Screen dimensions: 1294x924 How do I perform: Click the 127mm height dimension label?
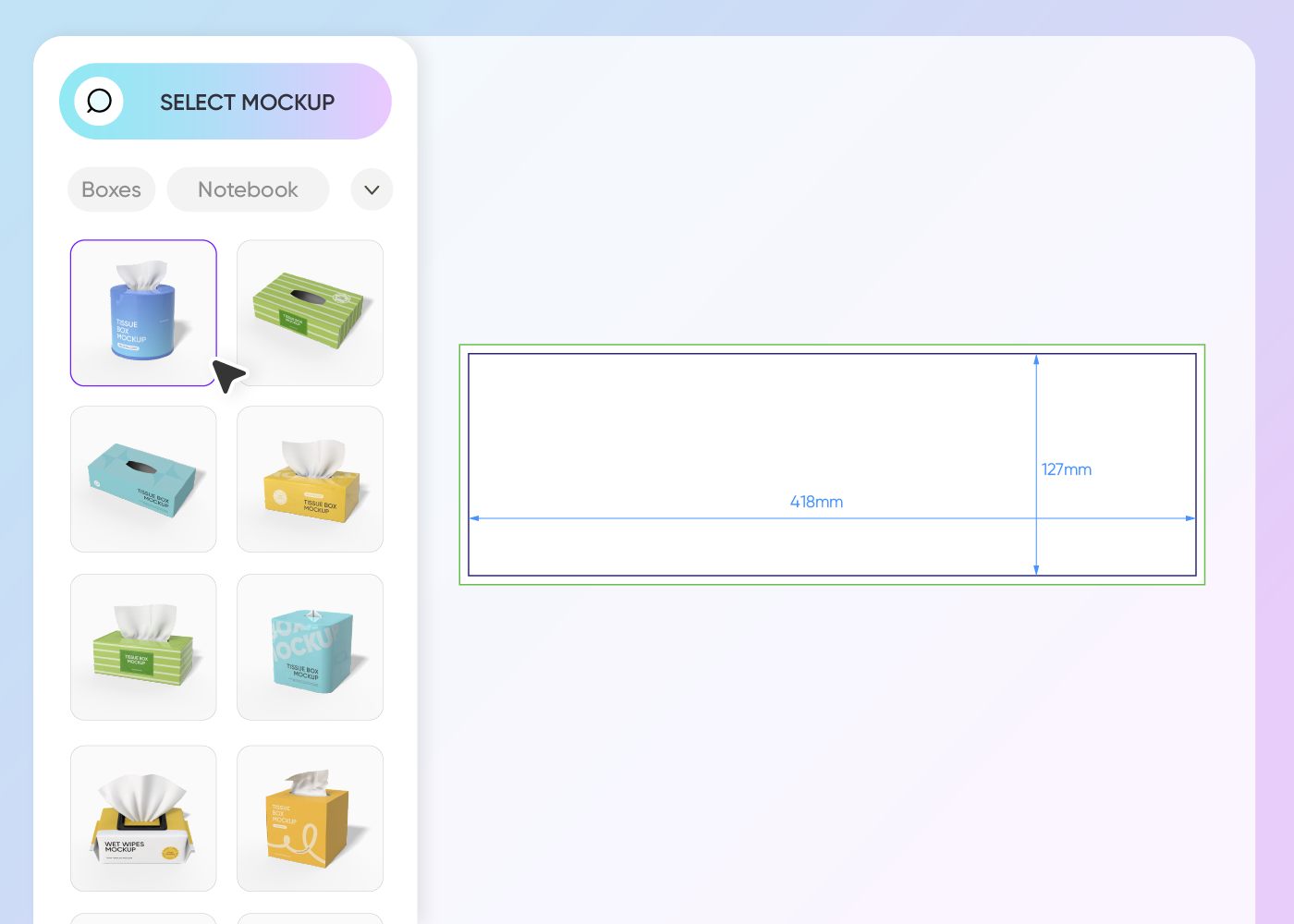point(1067,469)
